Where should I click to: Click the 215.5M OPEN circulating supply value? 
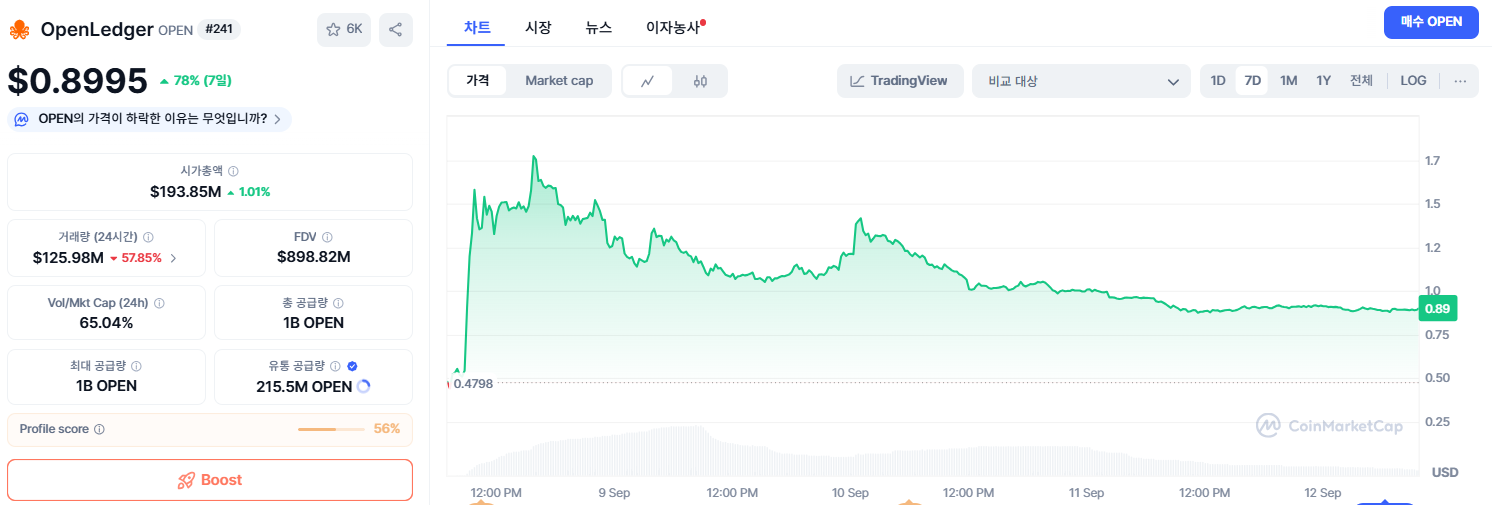tap(304, 387)
